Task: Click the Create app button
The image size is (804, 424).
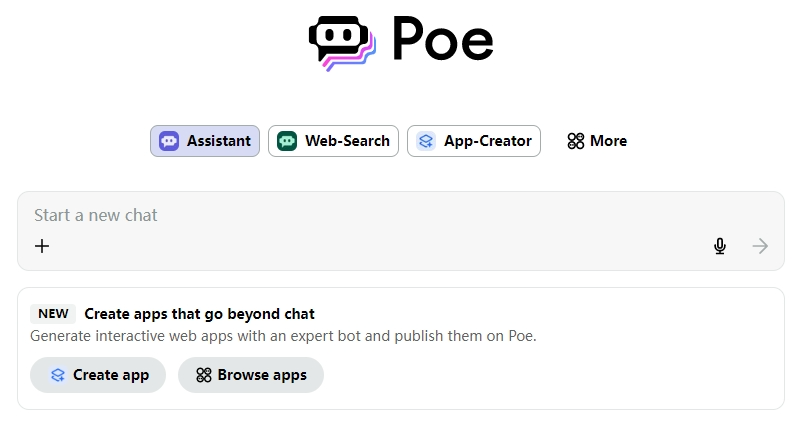Action: point(98,375)
